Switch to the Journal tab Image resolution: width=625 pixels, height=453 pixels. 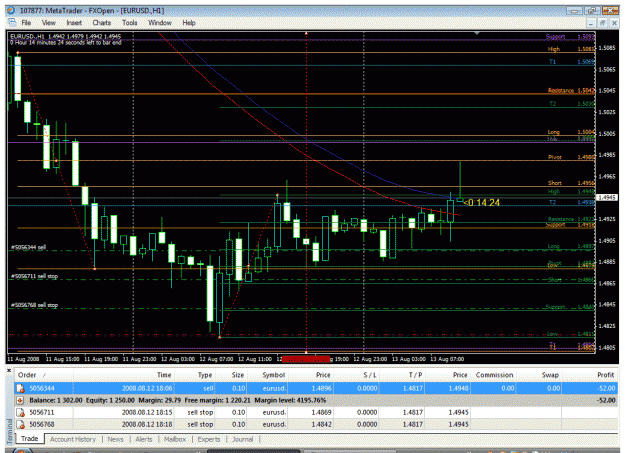click(243, 439)
